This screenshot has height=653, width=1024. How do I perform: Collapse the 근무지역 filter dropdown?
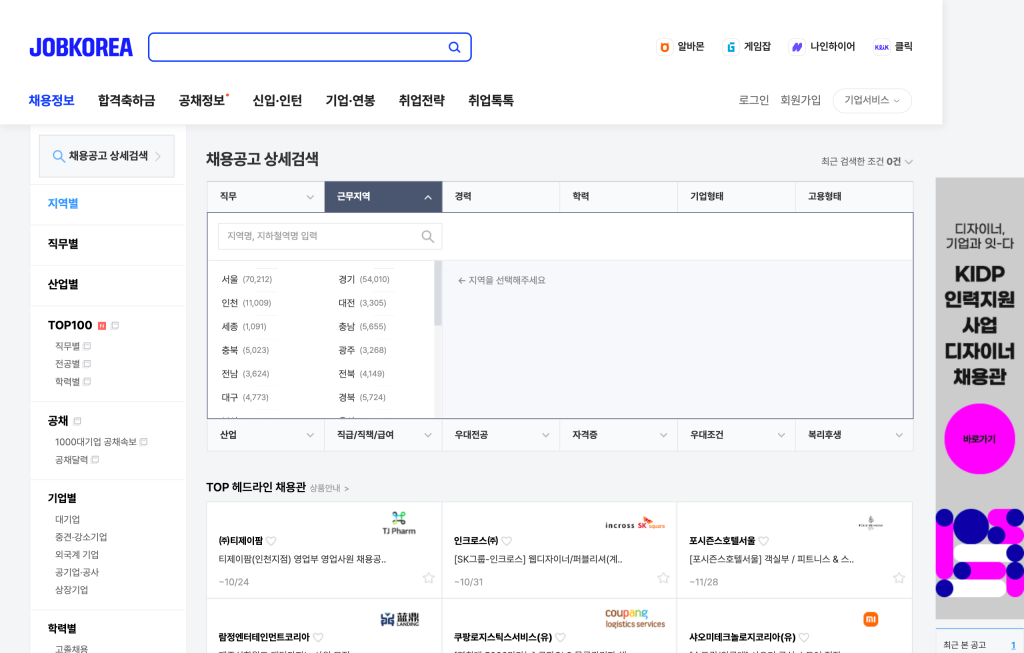coord(383,197)
